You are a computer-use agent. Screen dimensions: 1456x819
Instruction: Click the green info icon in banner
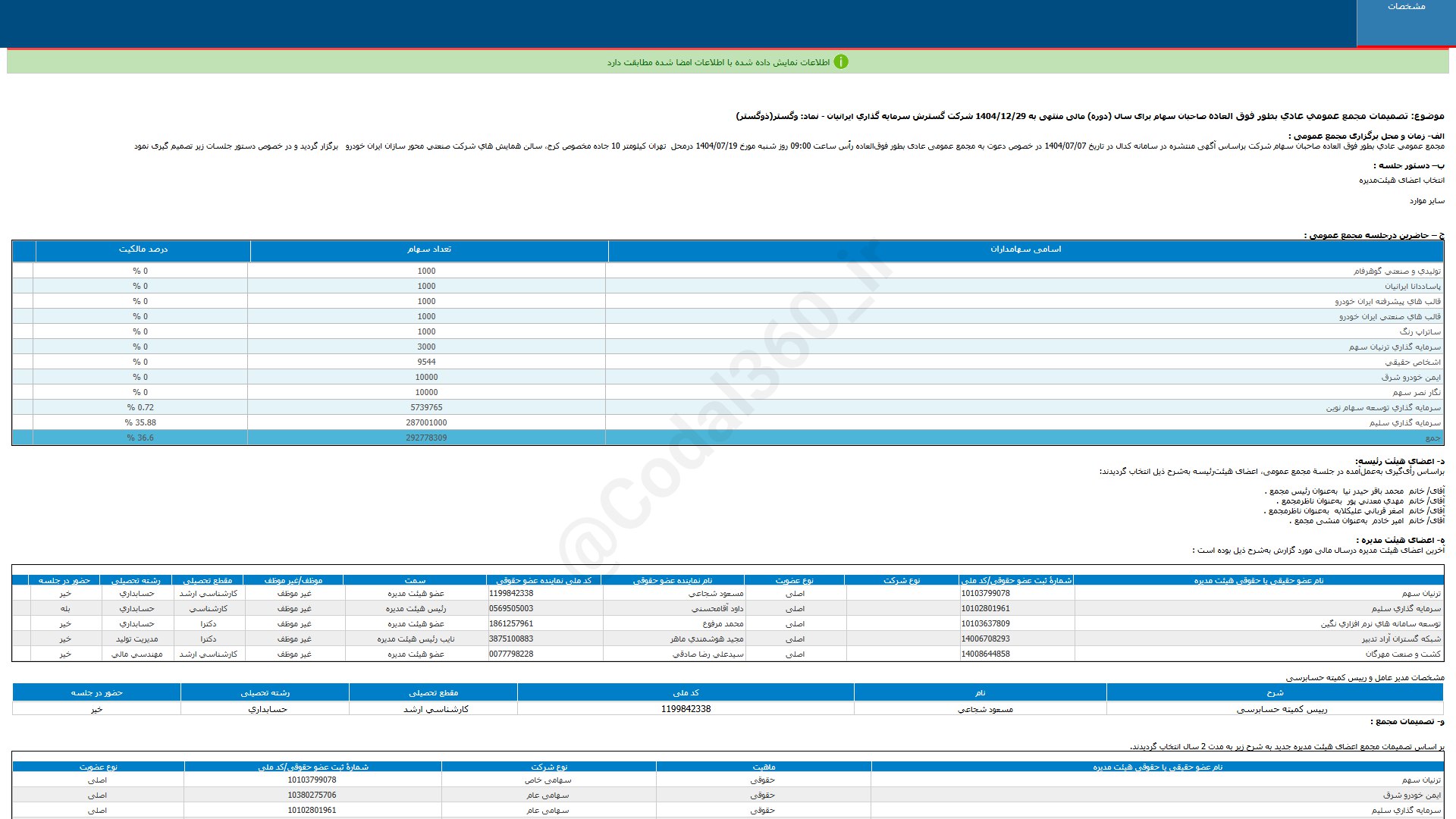840,62
